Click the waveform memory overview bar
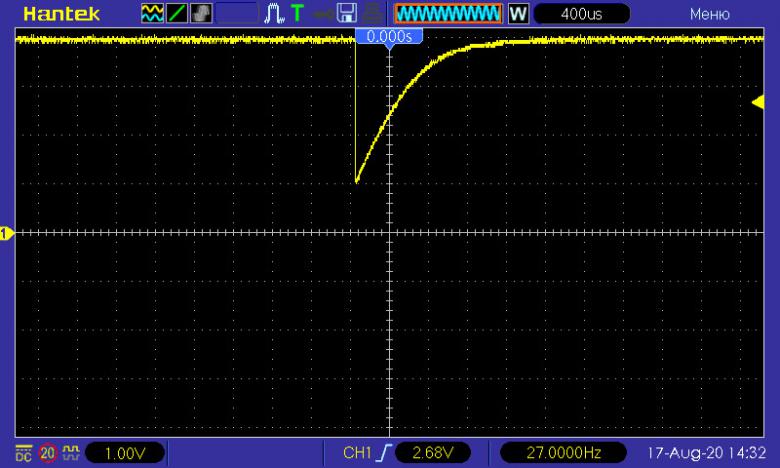The height and width of the screenshot is (468, 780). (448, 14)
